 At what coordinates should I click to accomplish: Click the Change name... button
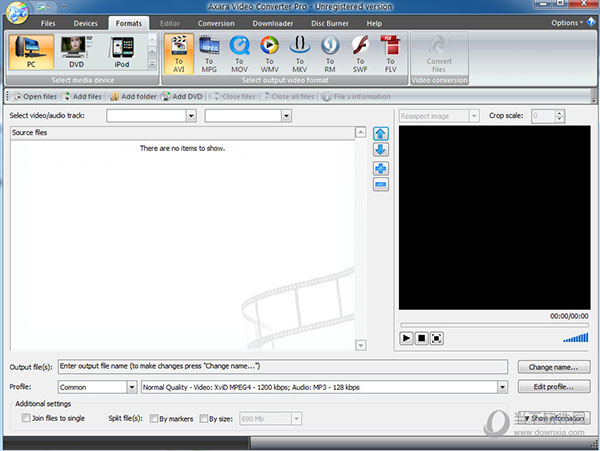554,367
